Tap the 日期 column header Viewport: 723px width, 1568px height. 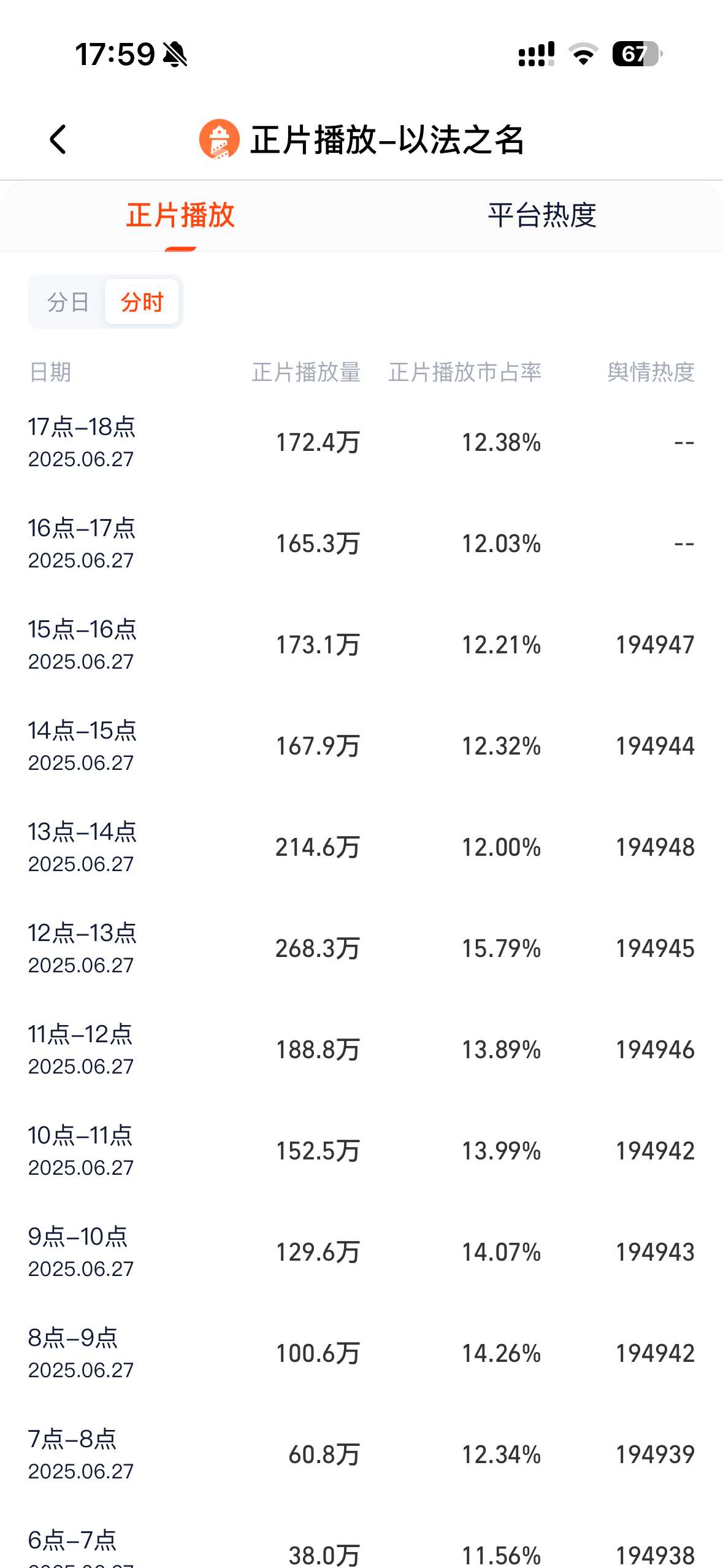pyautogui.click(x=50, y=372)
